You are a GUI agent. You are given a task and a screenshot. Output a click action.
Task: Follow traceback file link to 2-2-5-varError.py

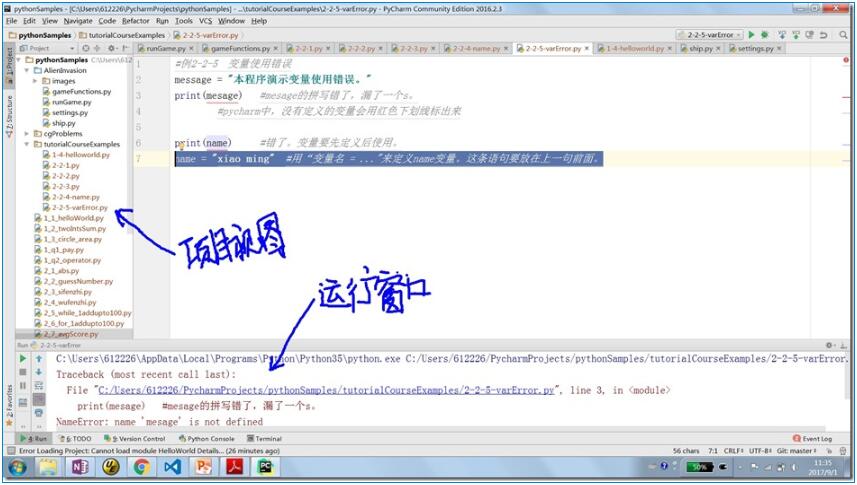pos(326,390)
